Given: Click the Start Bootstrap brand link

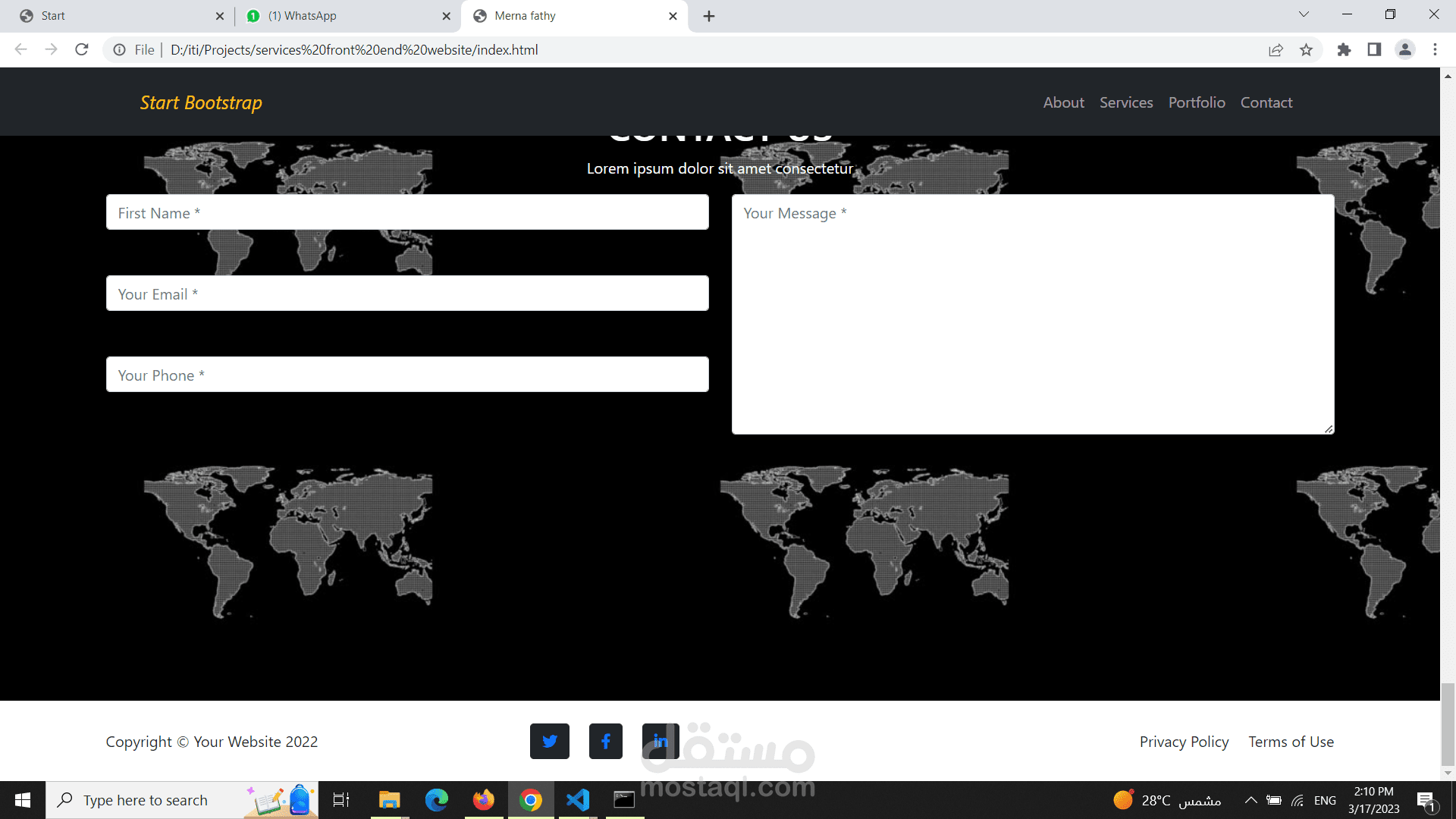Looking at the screenshot, I should tap(201, 102).
